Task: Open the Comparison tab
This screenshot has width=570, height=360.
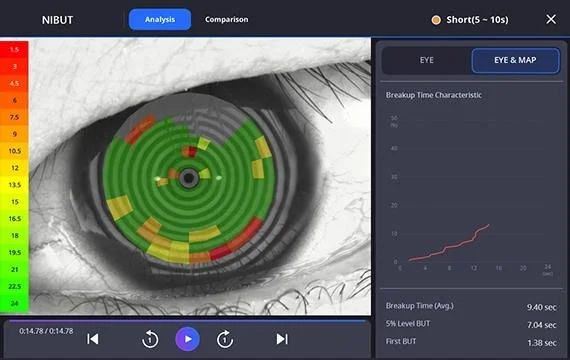Action: [226, 19]
